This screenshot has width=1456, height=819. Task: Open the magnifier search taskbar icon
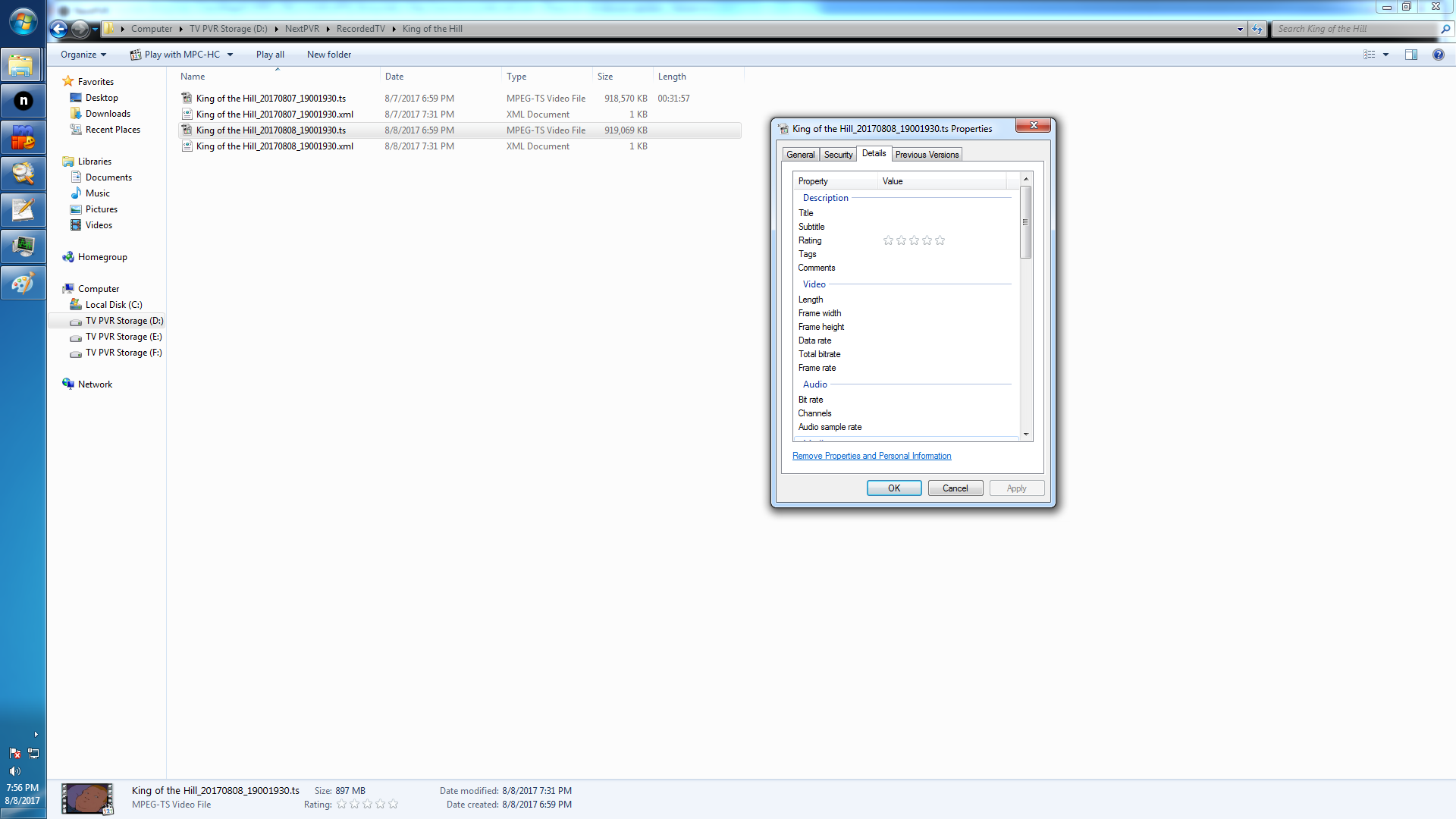(23, 174)
